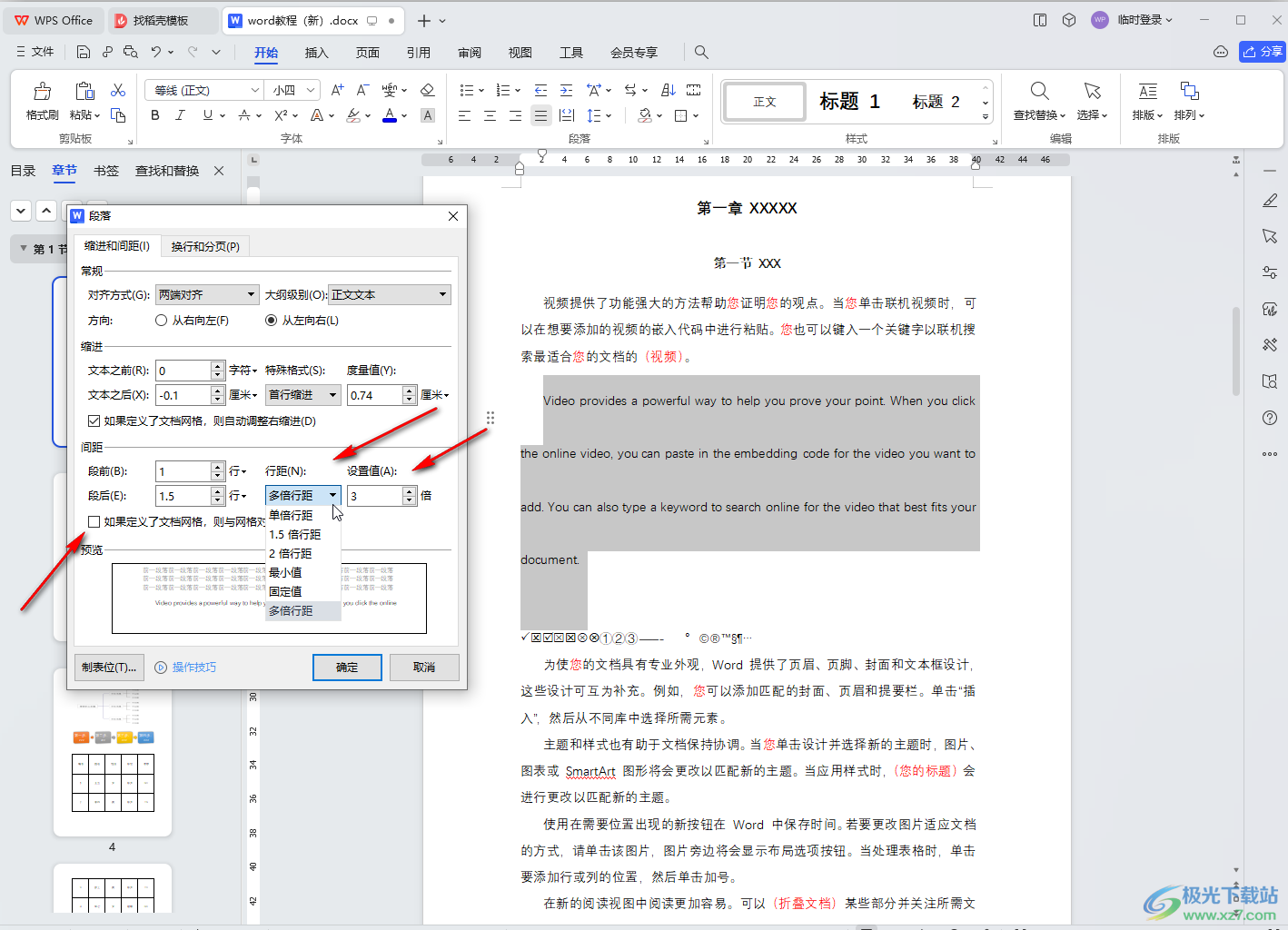Open more options in right sidebar
This screenshot has width=1288, height=930.
click(1270, 454)
